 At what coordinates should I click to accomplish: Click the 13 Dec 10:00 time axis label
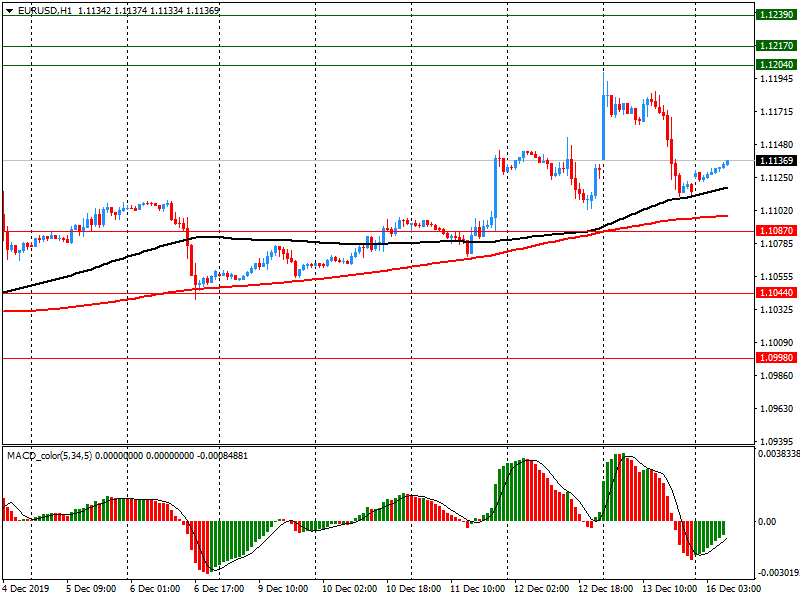coord(669,589)
